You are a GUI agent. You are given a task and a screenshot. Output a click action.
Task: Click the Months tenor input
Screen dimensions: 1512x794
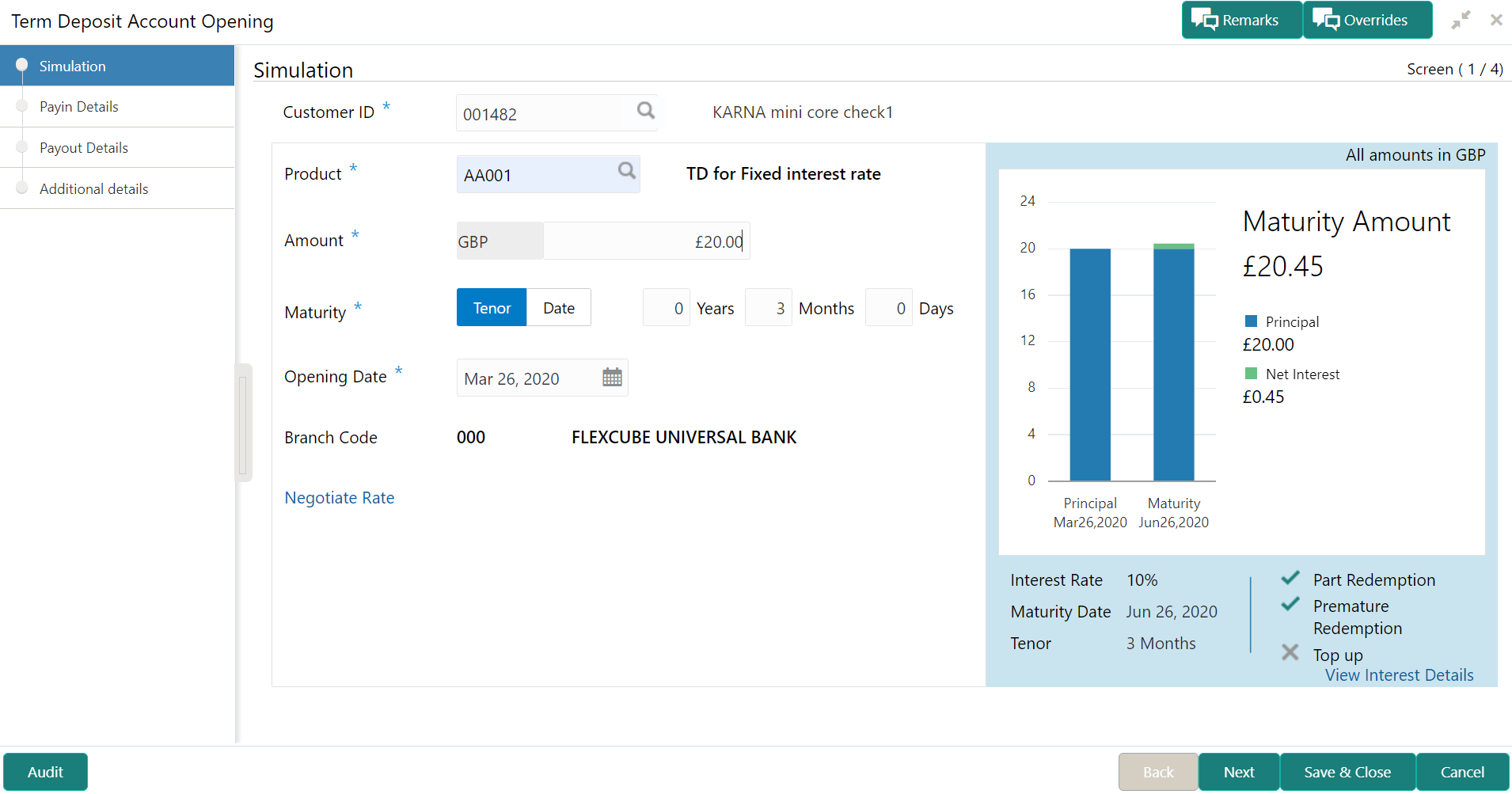coord(768,307)
